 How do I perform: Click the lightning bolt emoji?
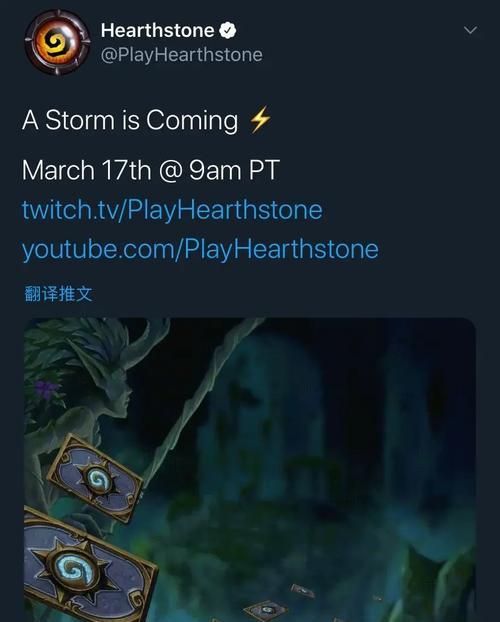260,119
